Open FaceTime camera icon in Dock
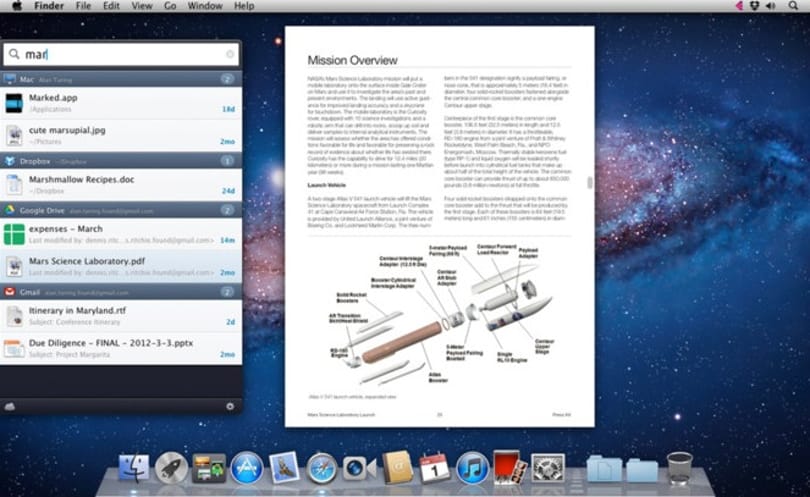810x497 pixels. tap(359, 469)
